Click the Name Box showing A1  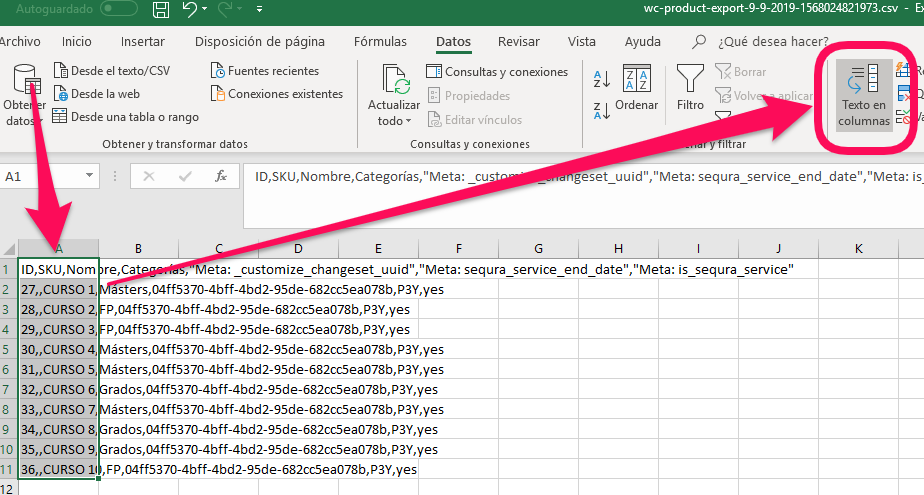(41, 176)
